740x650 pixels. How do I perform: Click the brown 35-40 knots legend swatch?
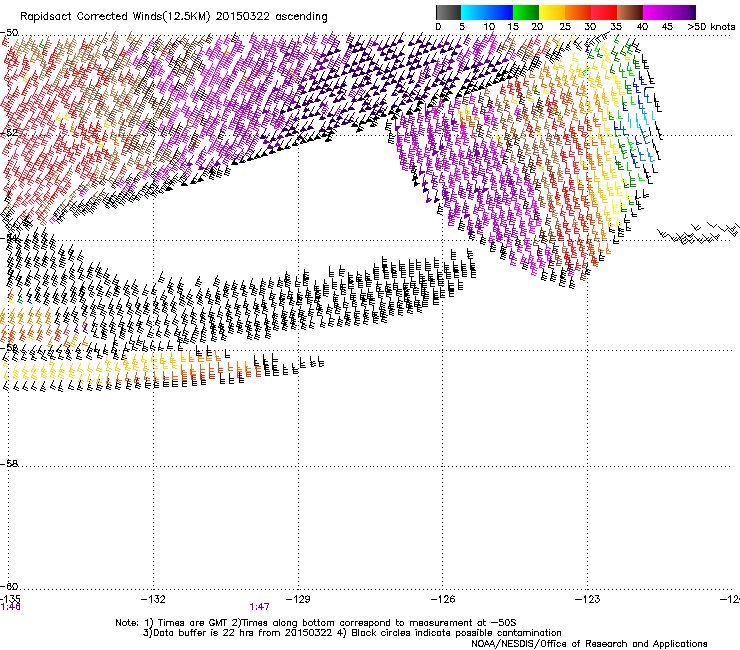[630, 12]
